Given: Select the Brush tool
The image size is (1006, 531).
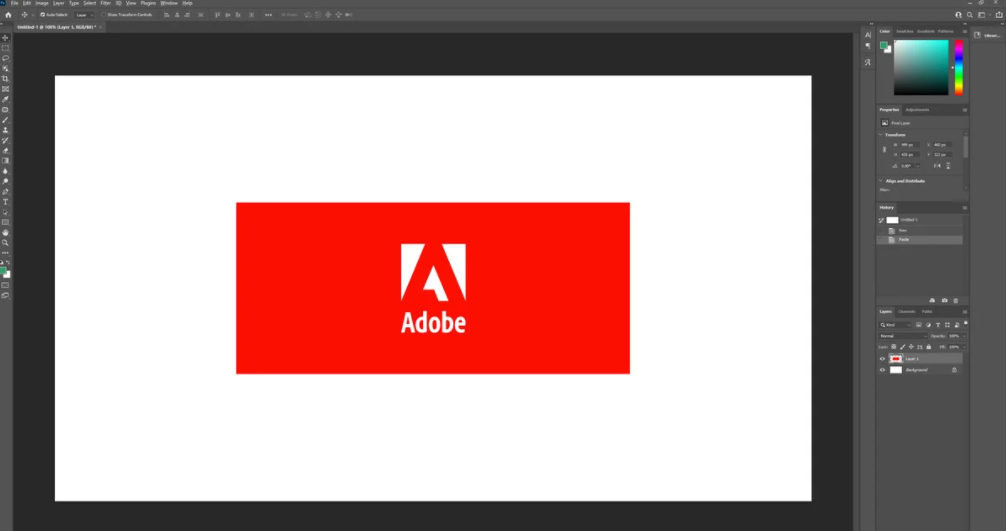Looking at the screenshot, I should 6,120.
